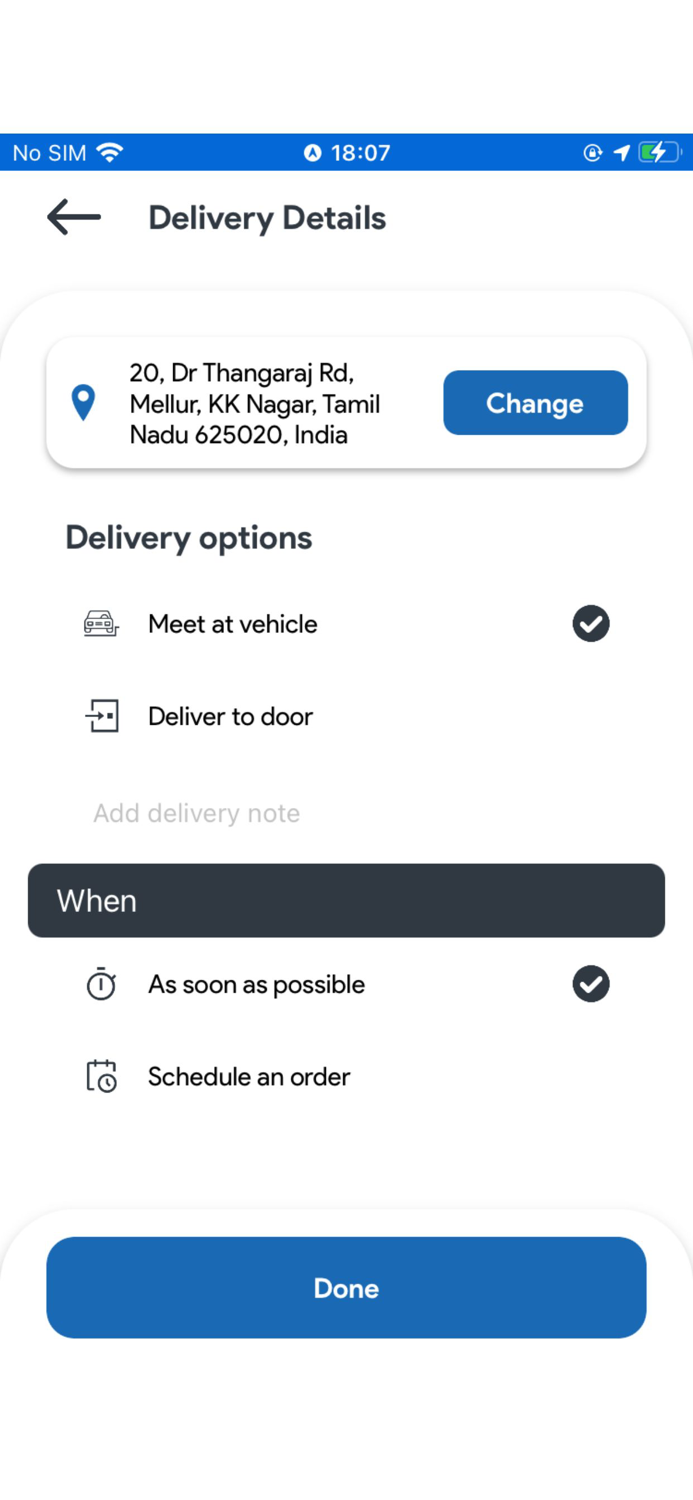Tap the stopwatch icon next to As soon as possible

tap(100, 984)
